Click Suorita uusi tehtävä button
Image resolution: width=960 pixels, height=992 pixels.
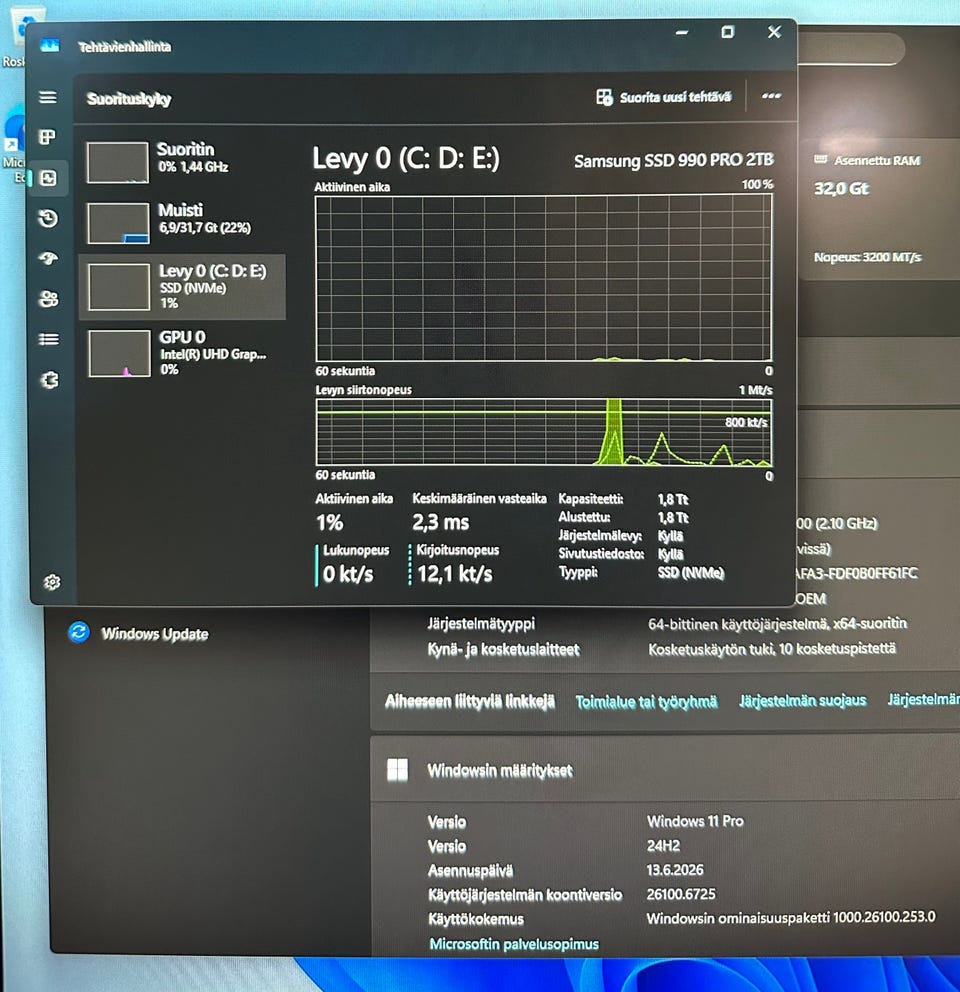click(664, 97)
